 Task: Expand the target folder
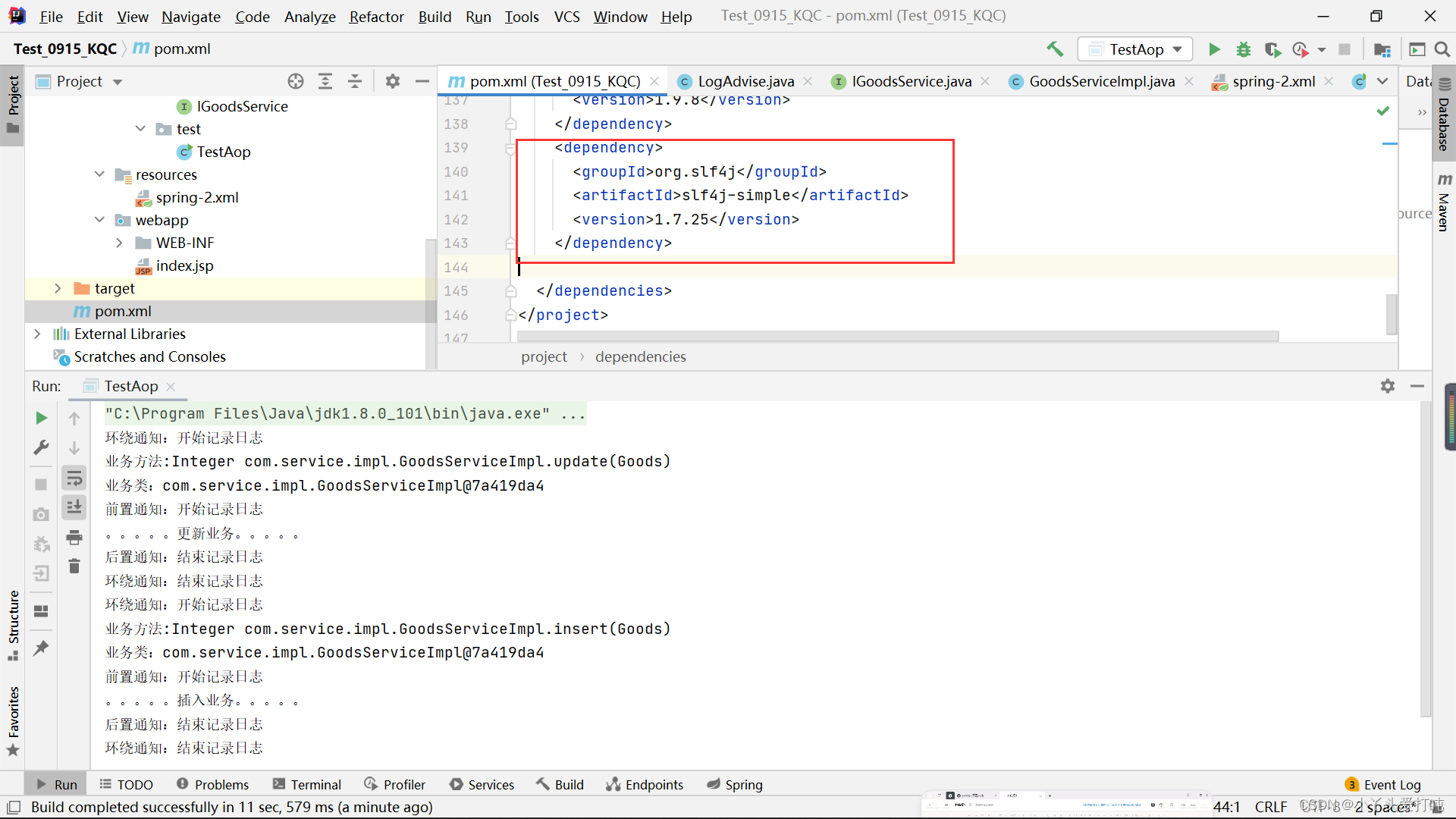tap(58, 288)
